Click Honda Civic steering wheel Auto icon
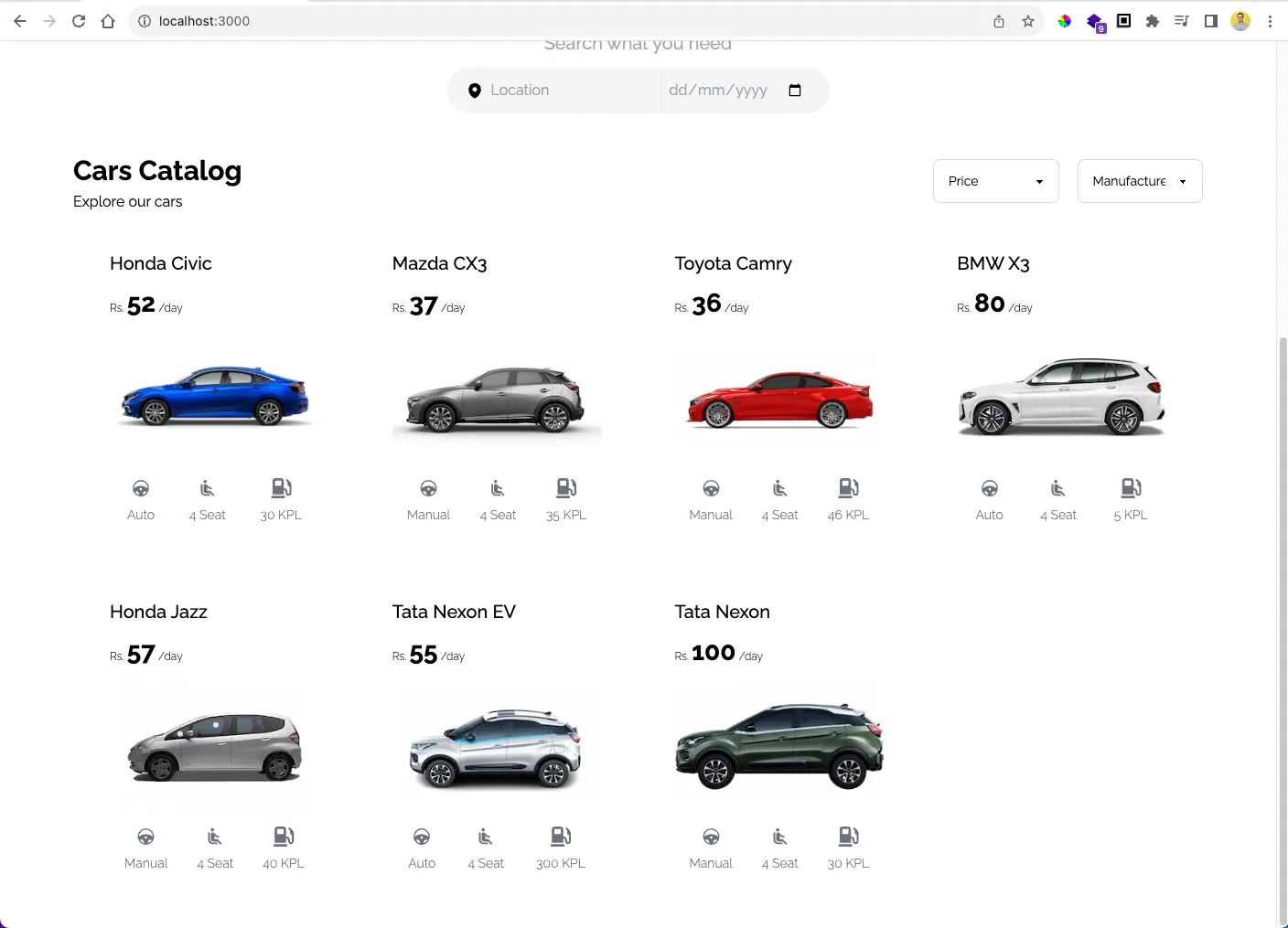Viewport: 1288px width, 928px height. coord(141,488)
